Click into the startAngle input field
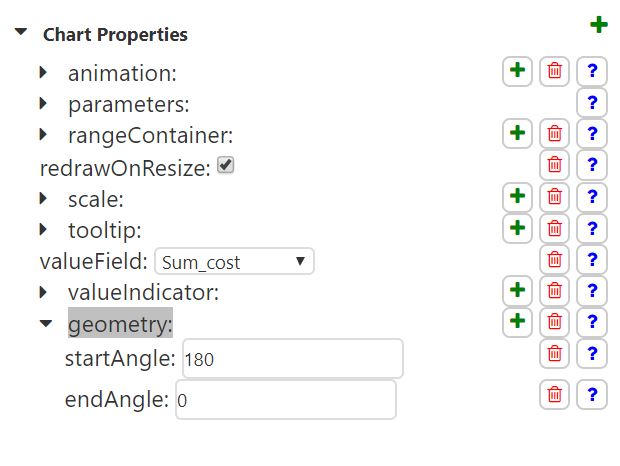Image resolution: width=620 pixels, height=466 pixels. pyautogui.click(x=292, y=358)
